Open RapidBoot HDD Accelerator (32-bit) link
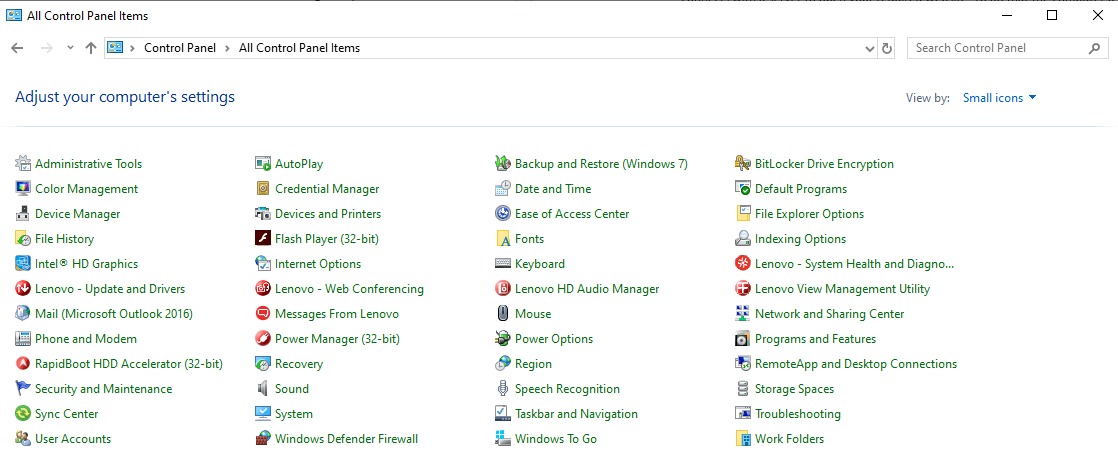The height and width of the screenshot is (456, 1118). pos(129,364)
